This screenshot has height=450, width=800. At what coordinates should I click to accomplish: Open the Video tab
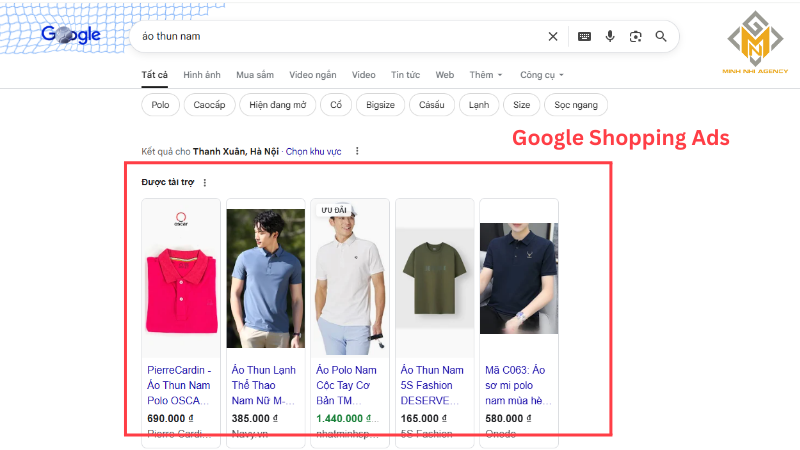(x=364, y=75)
